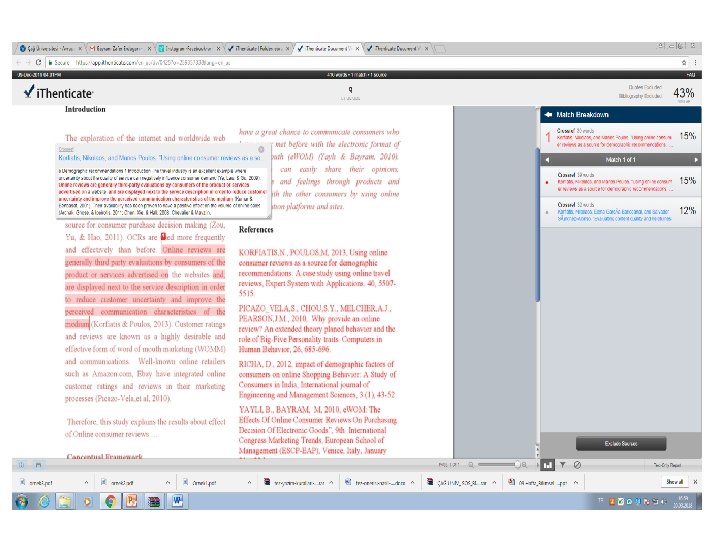720x540 pixels.
Task: Click the zoom-in magnifier icon
Action: point(524,465)
